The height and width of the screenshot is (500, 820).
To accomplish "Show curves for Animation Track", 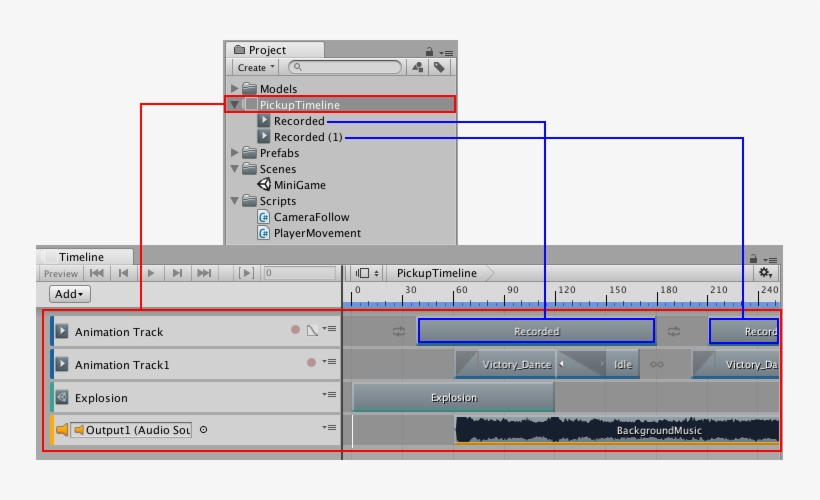I will (312, 331).
